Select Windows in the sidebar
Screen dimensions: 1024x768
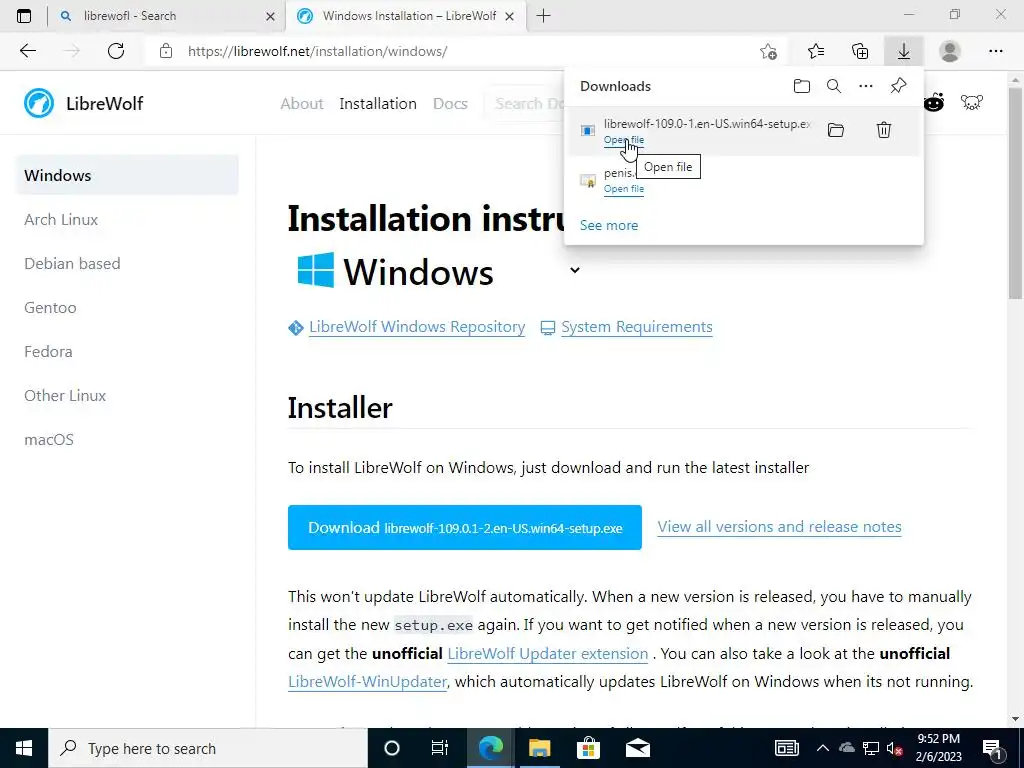[x=127, y=175]
